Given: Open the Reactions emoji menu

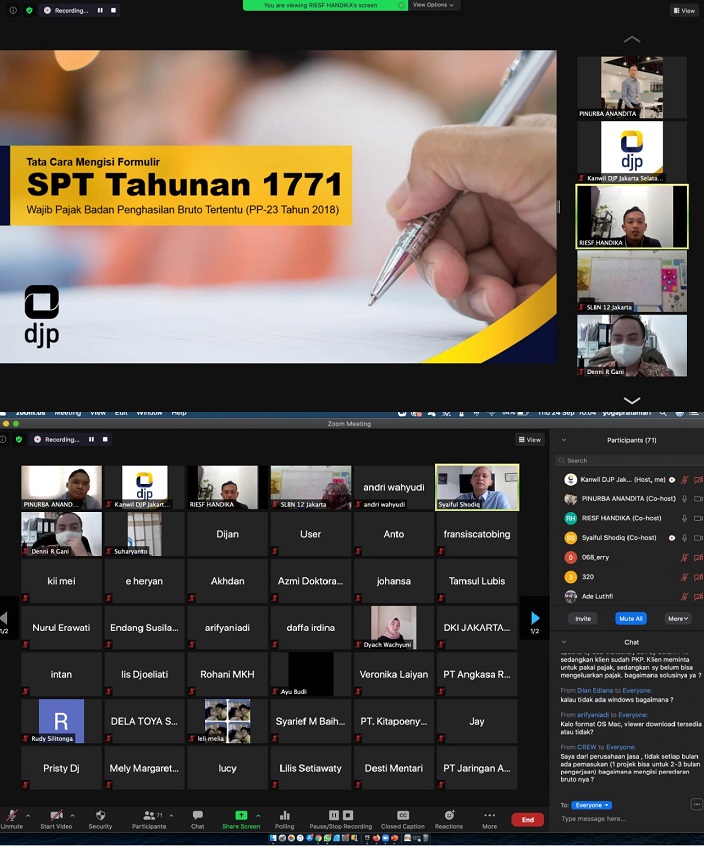Looking at the screenshot, I should pyautogui.click(x=448, y=815).
